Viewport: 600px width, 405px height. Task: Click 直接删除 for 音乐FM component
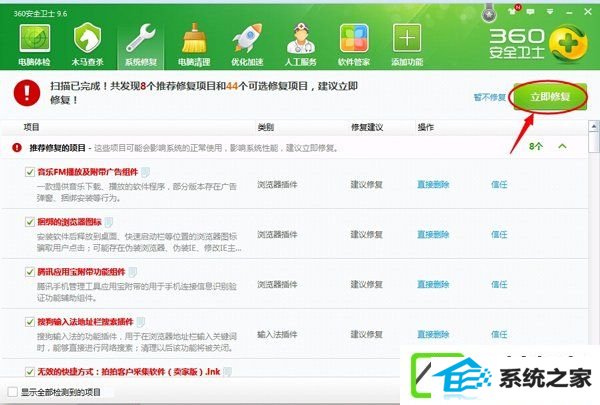tap(433, 184)
